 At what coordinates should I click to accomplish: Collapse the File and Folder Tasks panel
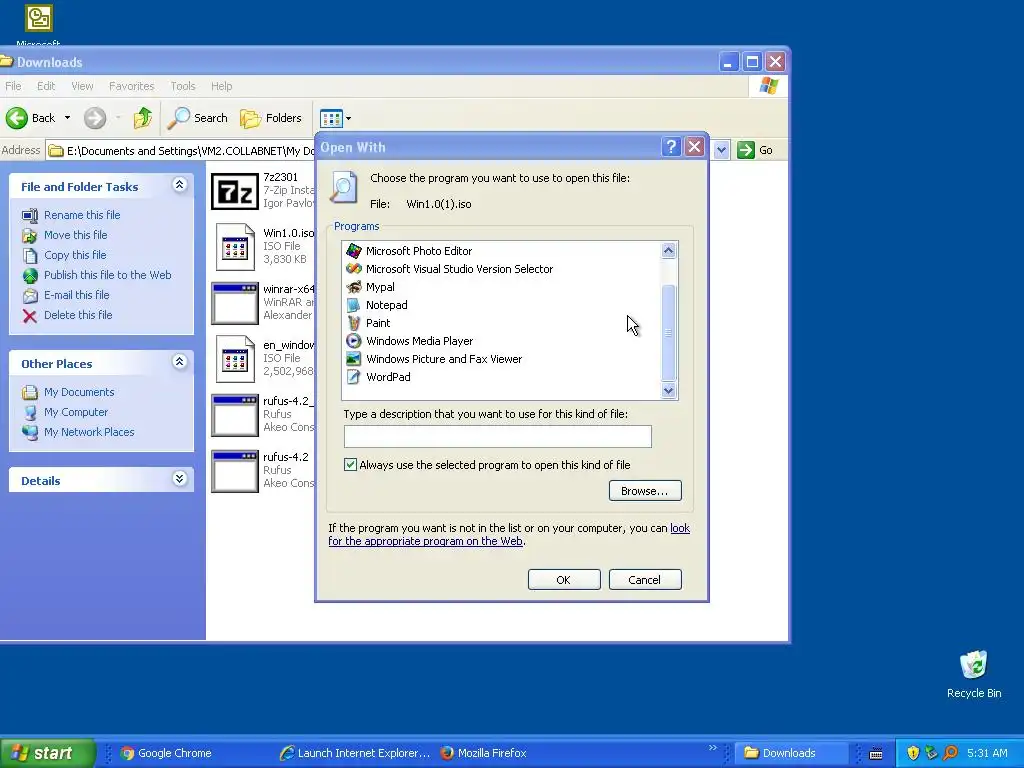pyautogui.click(x=180, y=185)
